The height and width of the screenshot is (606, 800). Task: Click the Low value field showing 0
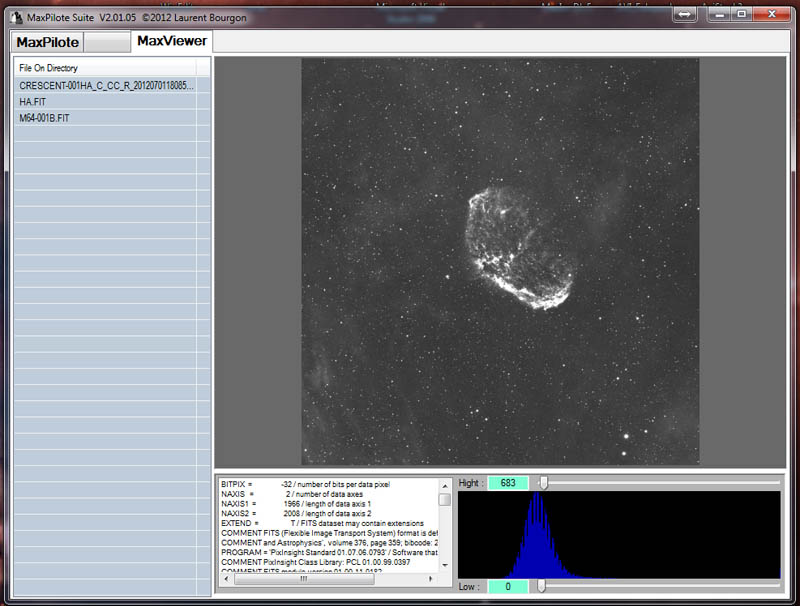coord(508,587)
